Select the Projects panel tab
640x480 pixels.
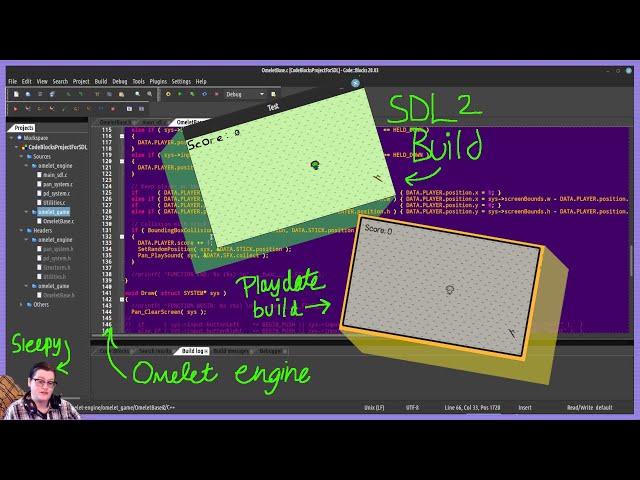[x=24, y=128]
